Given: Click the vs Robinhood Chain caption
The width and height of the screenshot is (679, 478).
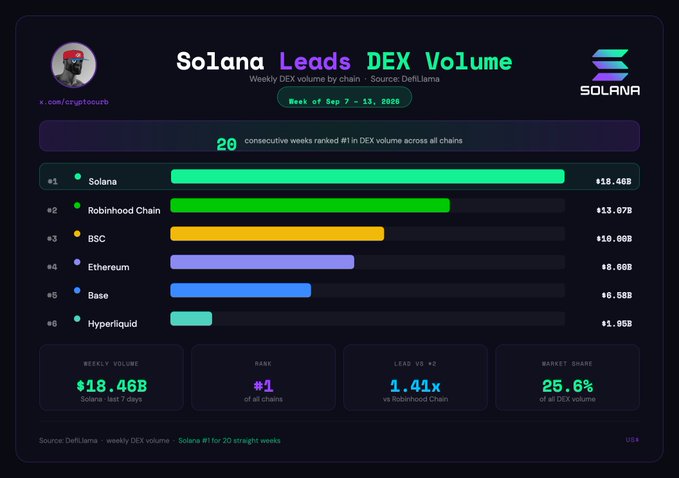Looking at the screenshot, I should click(415, 399).
